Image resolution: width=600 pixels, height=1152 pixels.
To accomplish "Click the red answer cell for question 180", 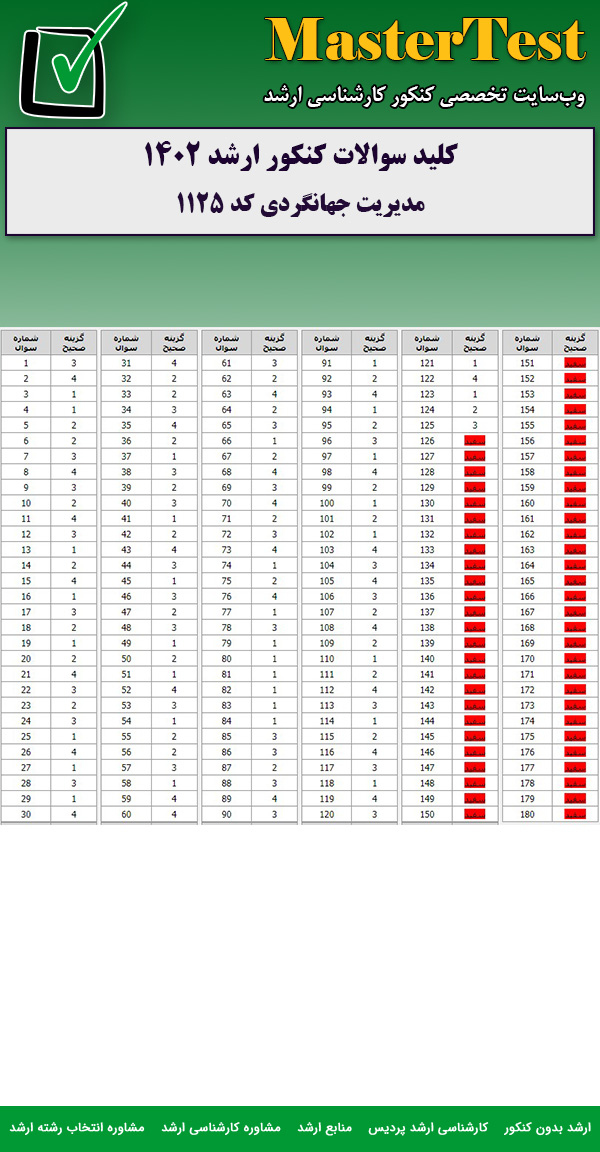I will [575, 814].
